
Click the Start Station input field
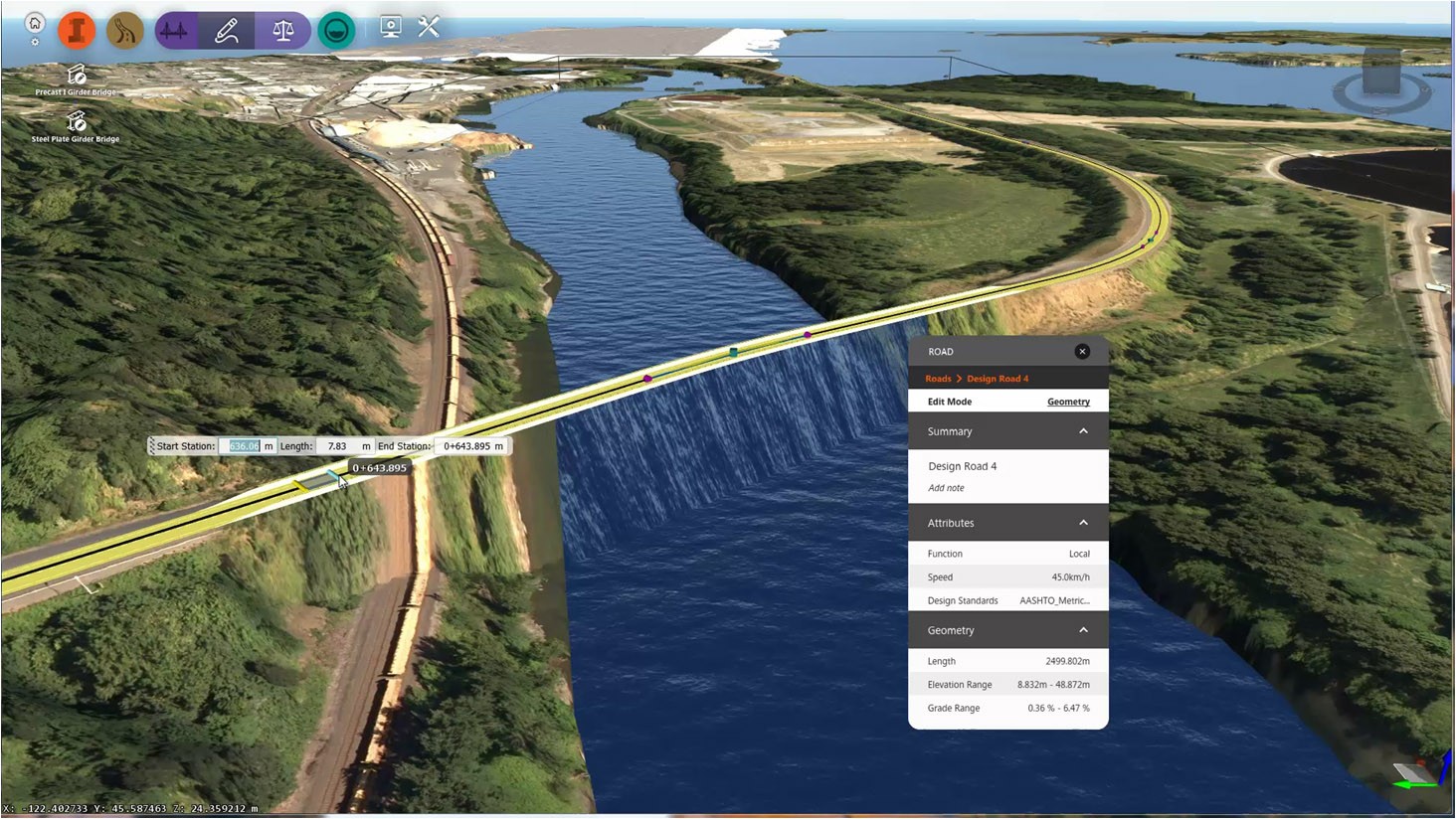coord(245,446)
